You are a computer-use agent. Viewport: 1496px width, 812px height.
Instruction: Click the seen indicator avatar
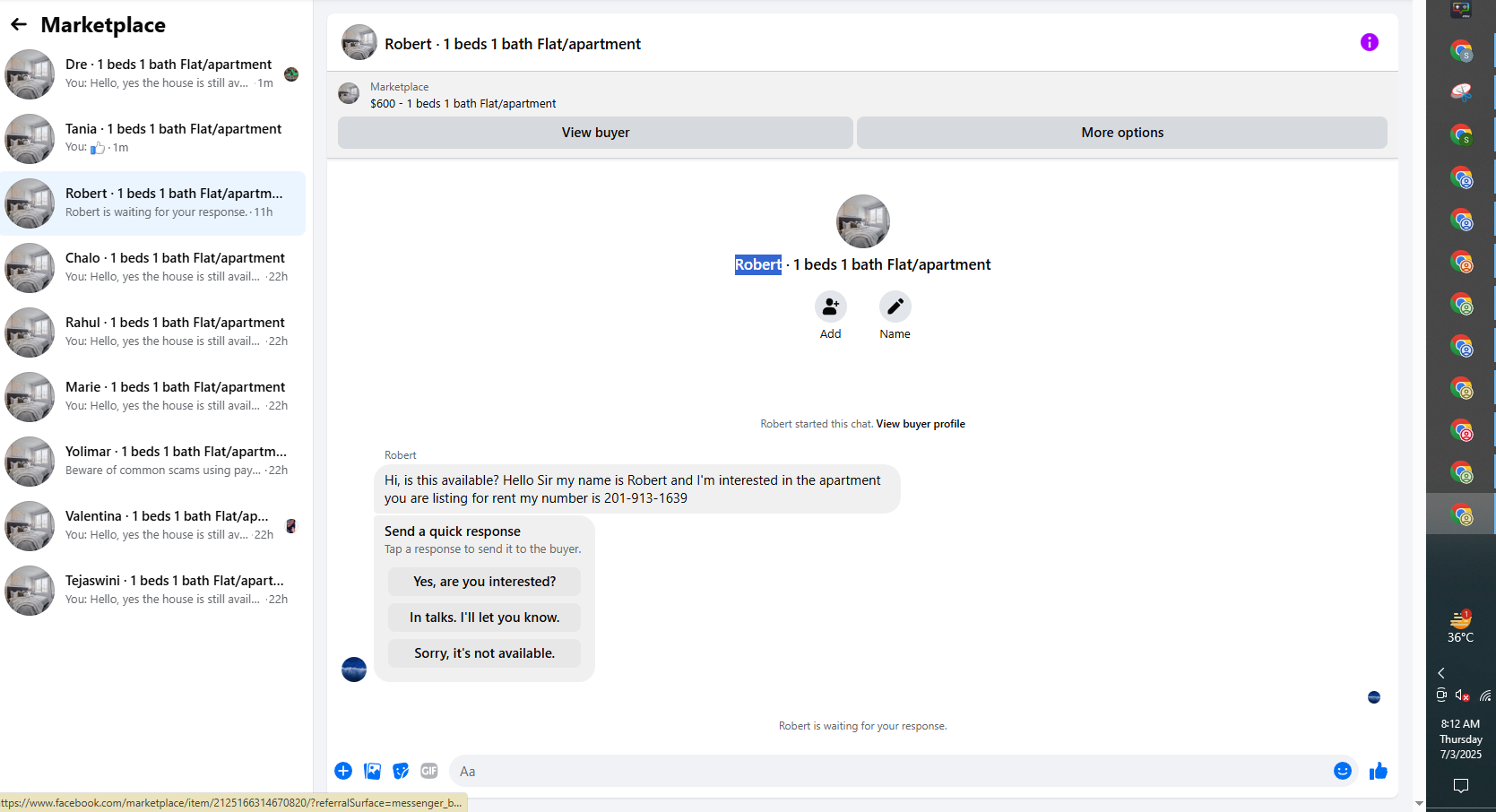click(x=1374, y=697)
